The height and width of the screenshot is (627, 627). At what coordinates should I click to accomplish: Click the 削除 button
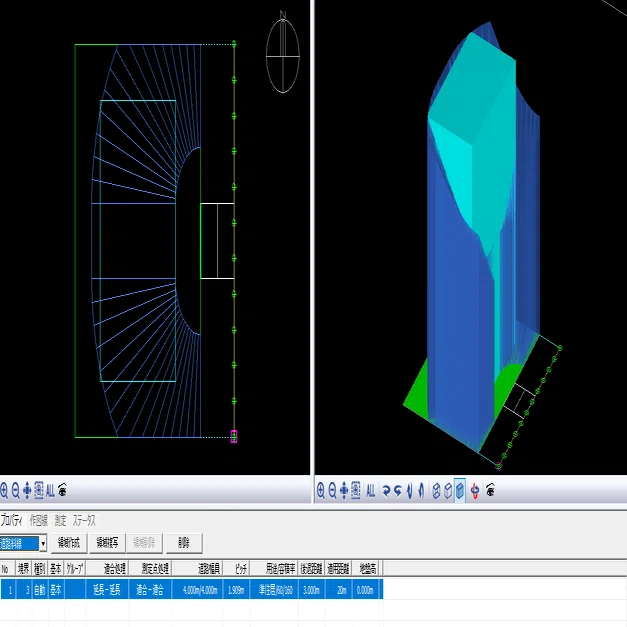pyautogui.click(x=184, y=543)
